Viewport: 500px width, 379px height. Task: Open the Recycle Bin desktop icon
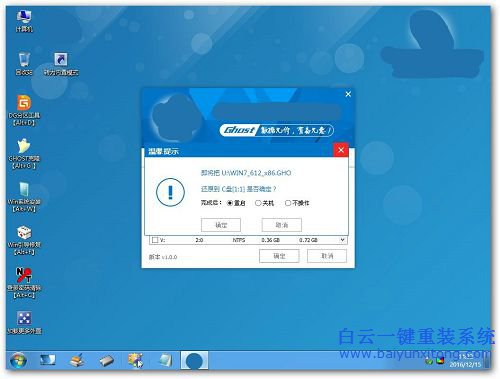click(x=24, y=63)
